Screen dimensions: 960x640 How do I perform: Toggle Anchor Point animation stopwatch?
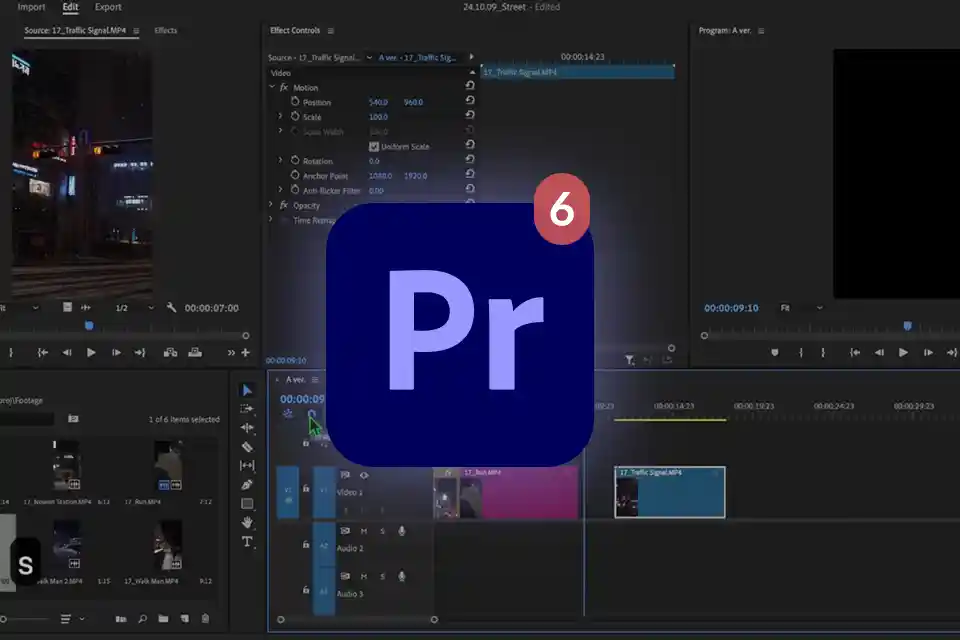click(x=295, y=175)
